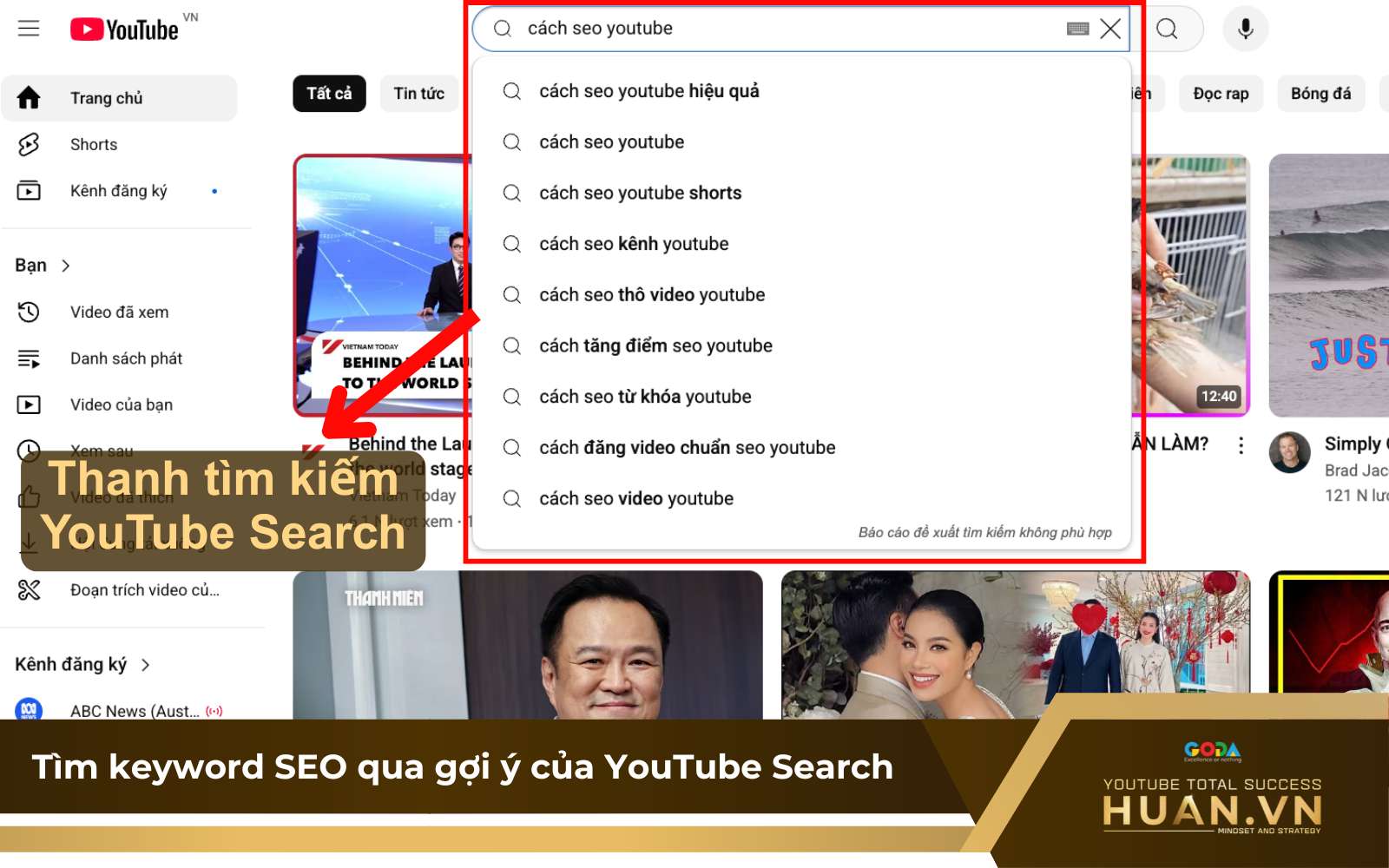Click the 'Đoạn trích video cü...' sidebar label
Image resolution: width=1389 pixels, height=868 pixels.
click(x=145, y=590)
